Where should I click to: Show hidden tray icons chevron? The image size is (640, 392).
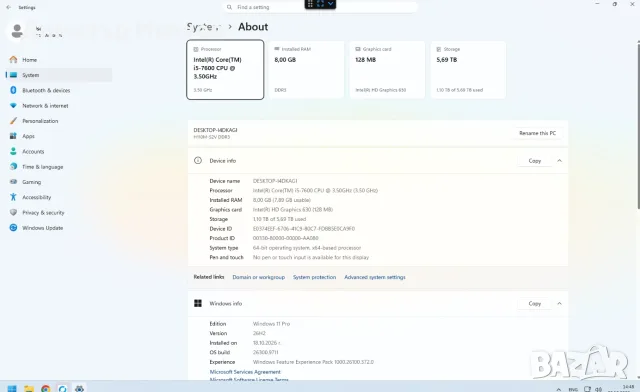559,389
